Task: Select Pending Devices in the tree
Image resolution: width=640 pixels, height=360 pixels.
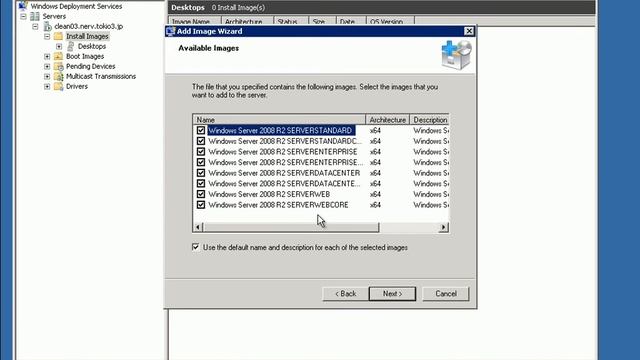Action: [91, 66]
